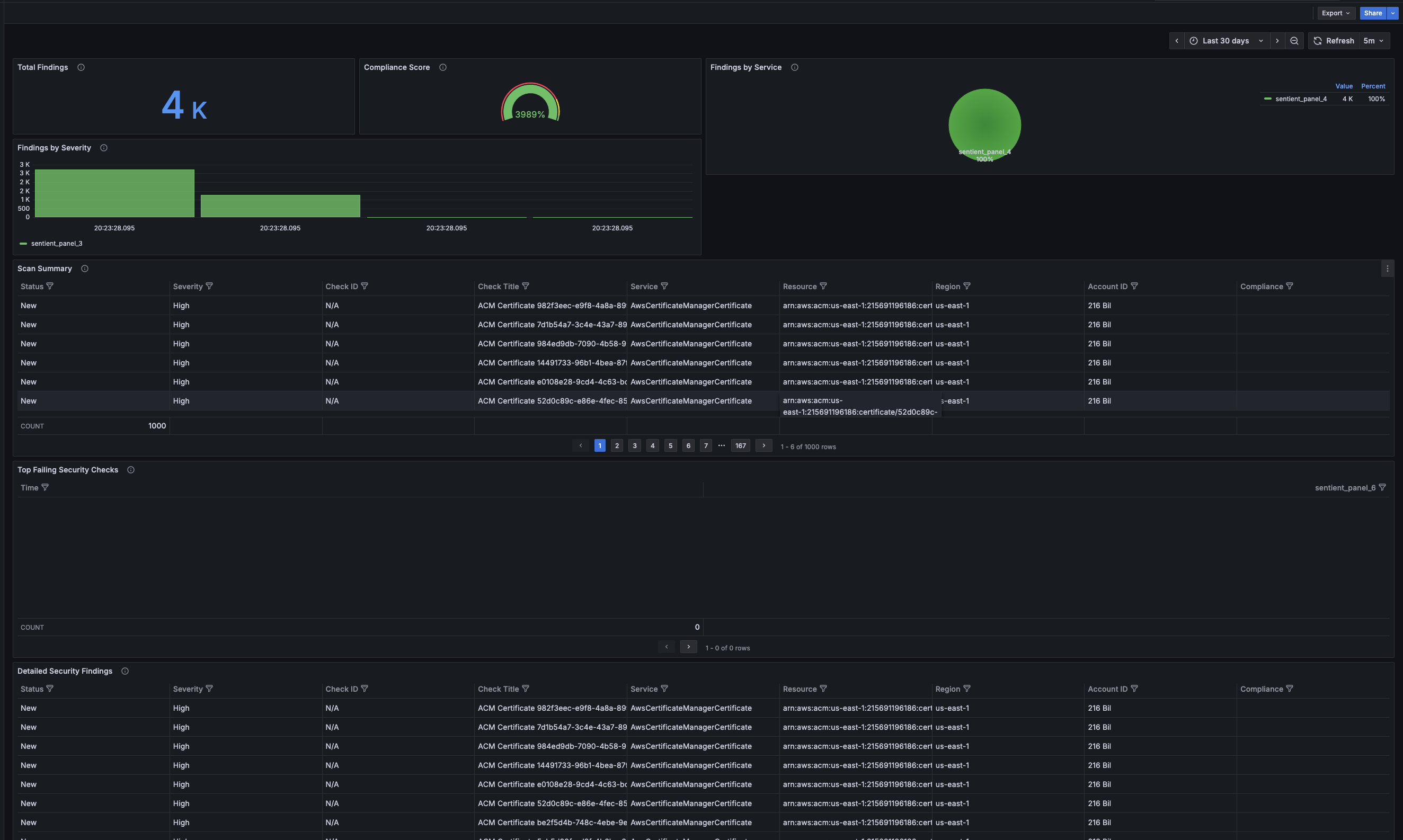The width and height of the screenshot is (1403, 840).
Task: Click the tallest severity bar
Action: (x=114, y=193)
